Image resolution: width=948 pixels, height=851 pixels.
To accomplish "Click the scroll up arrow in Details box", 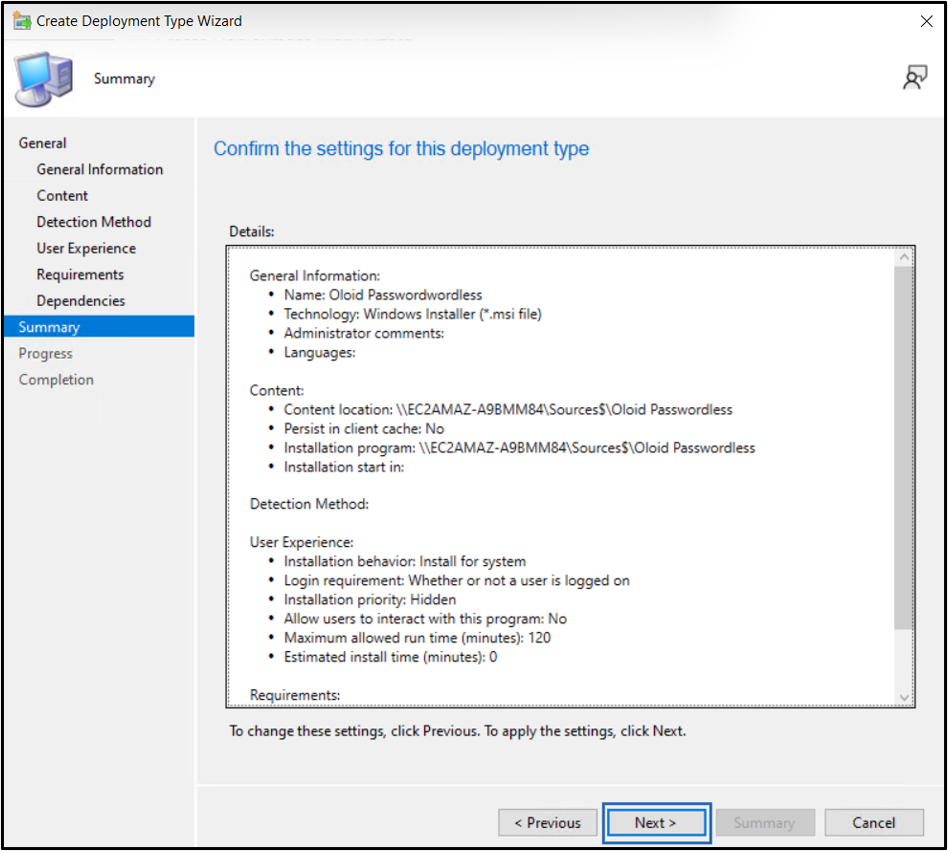I will tap(904, 257).
